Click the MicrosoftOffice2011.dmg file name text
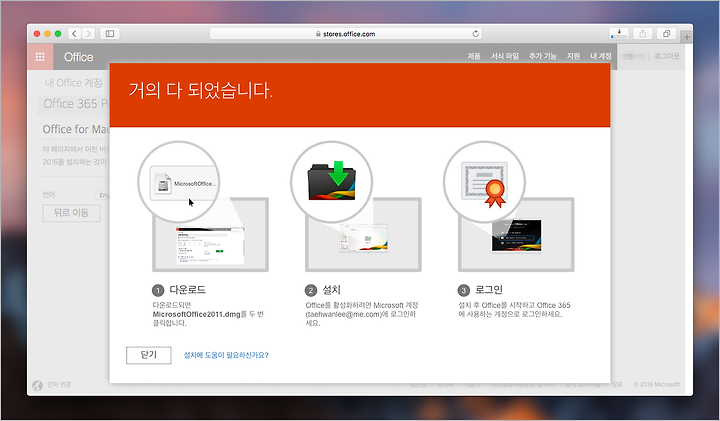 point(197,314)
